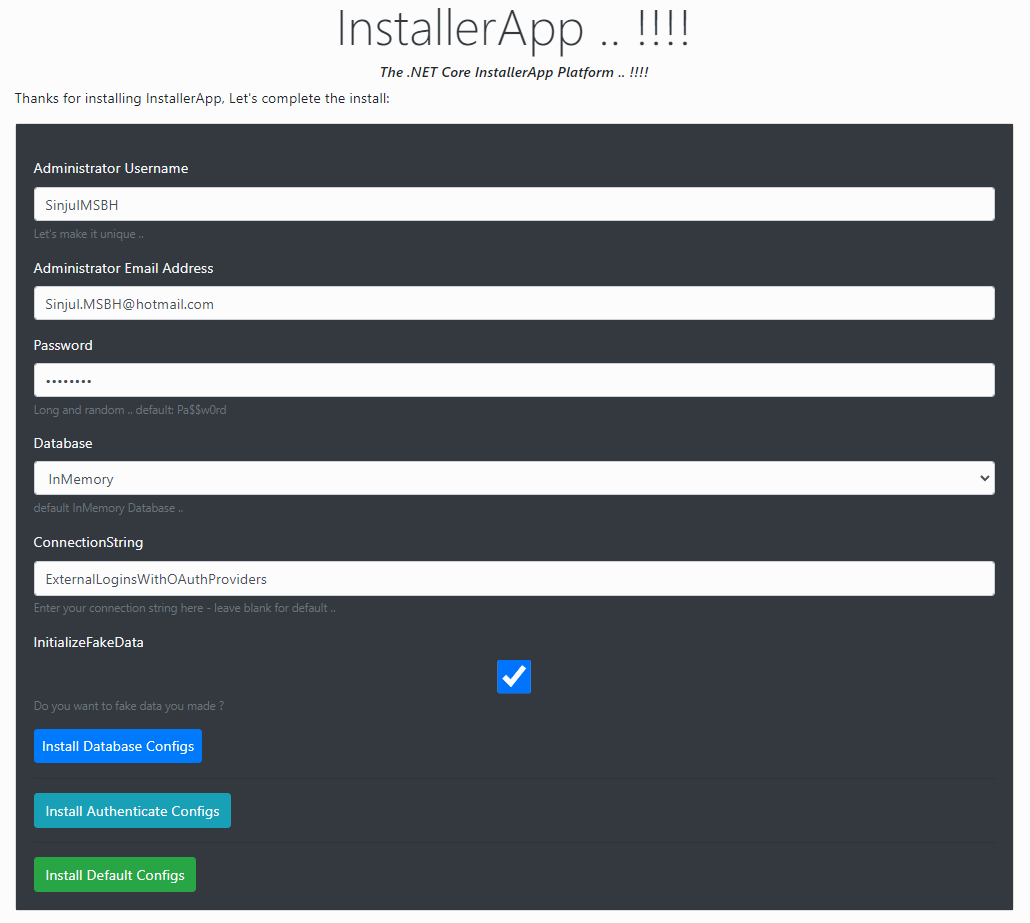Screen dimensions: 1030x923
Task: Click the Database dropdown chevron arrow
Action: 981,479
